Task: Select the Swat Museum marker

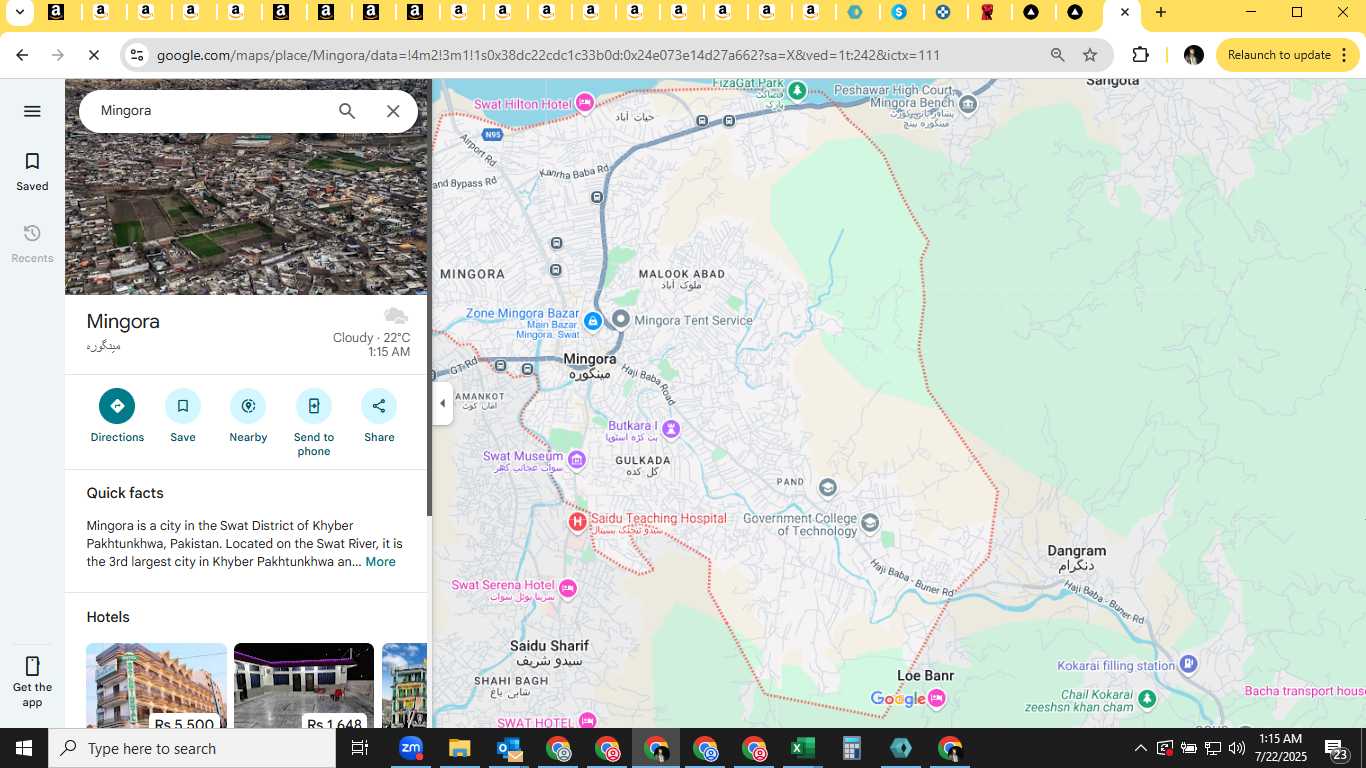Action: pyautogui.click(x=577, y=460)
